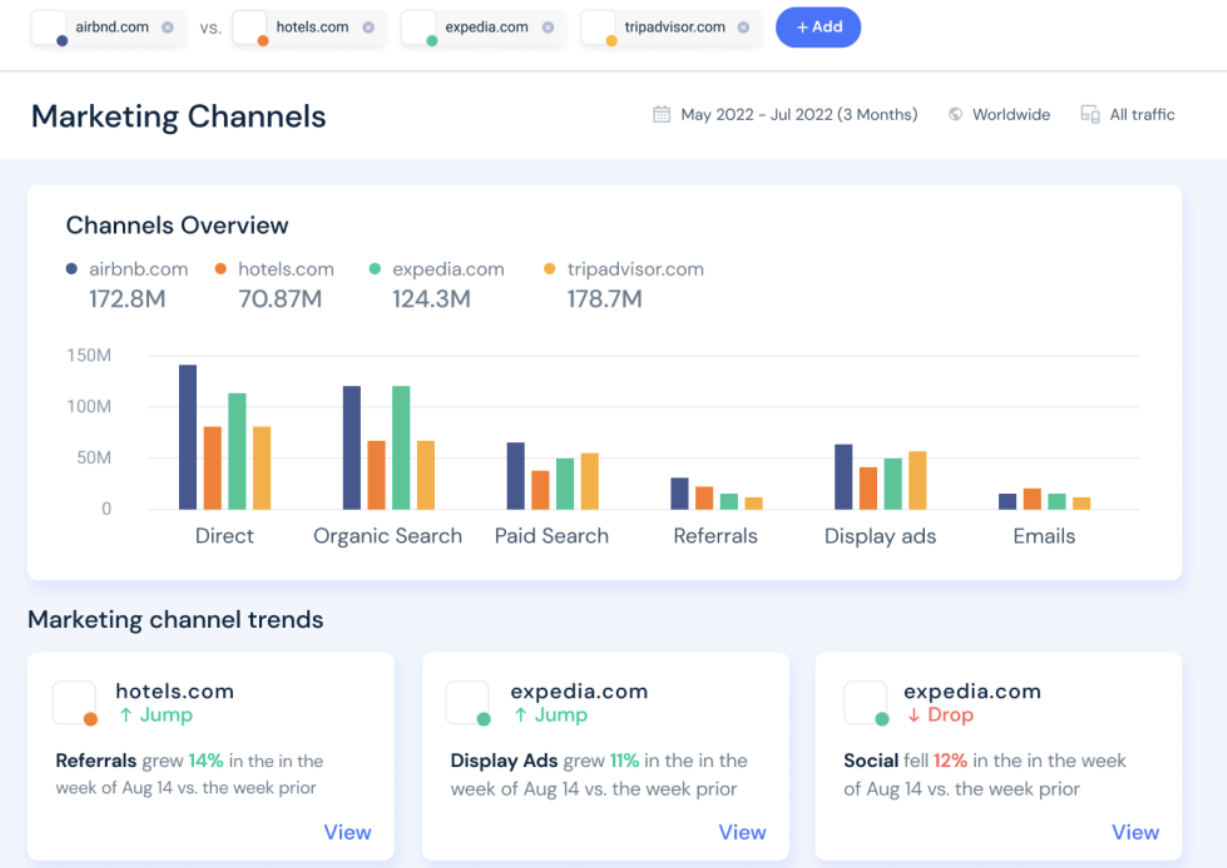The image size is (1227, 868).
Task: Select the Referrals channel label
Action: (716, 536)
